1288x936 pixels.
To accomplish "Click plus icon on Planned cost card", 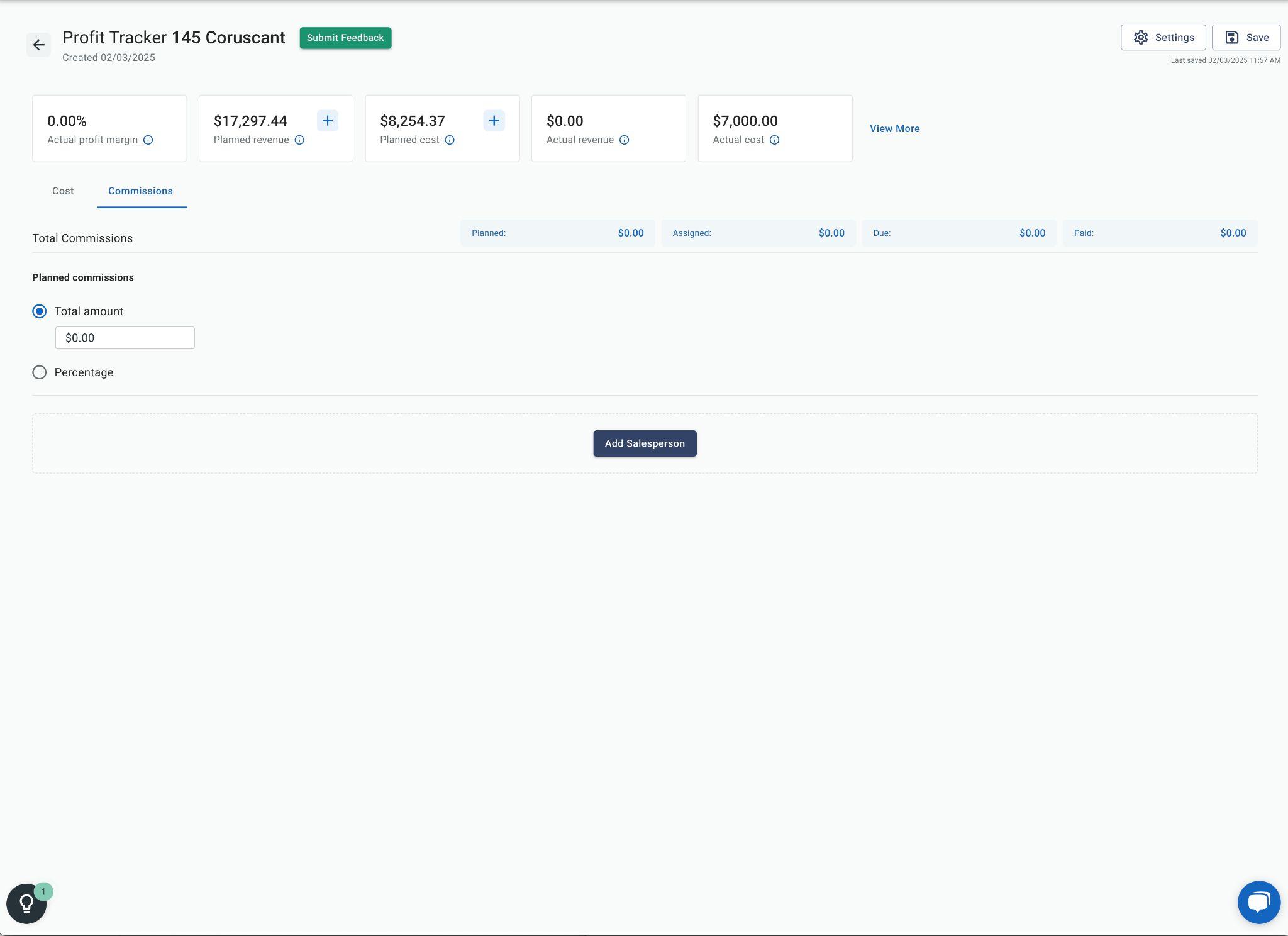I will (494, 121).
